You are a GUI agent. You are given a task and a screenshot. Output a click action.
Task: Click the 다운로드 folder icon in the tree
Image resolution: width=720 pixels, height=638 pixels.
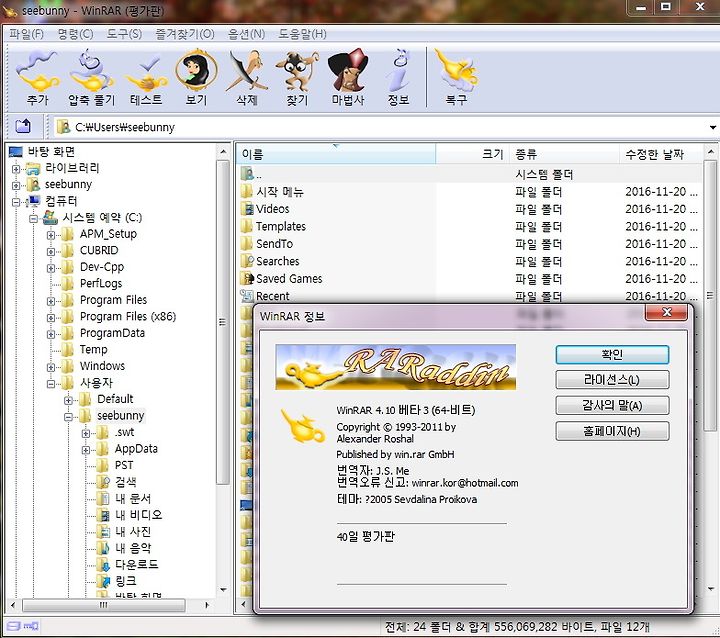pos(103,565)
